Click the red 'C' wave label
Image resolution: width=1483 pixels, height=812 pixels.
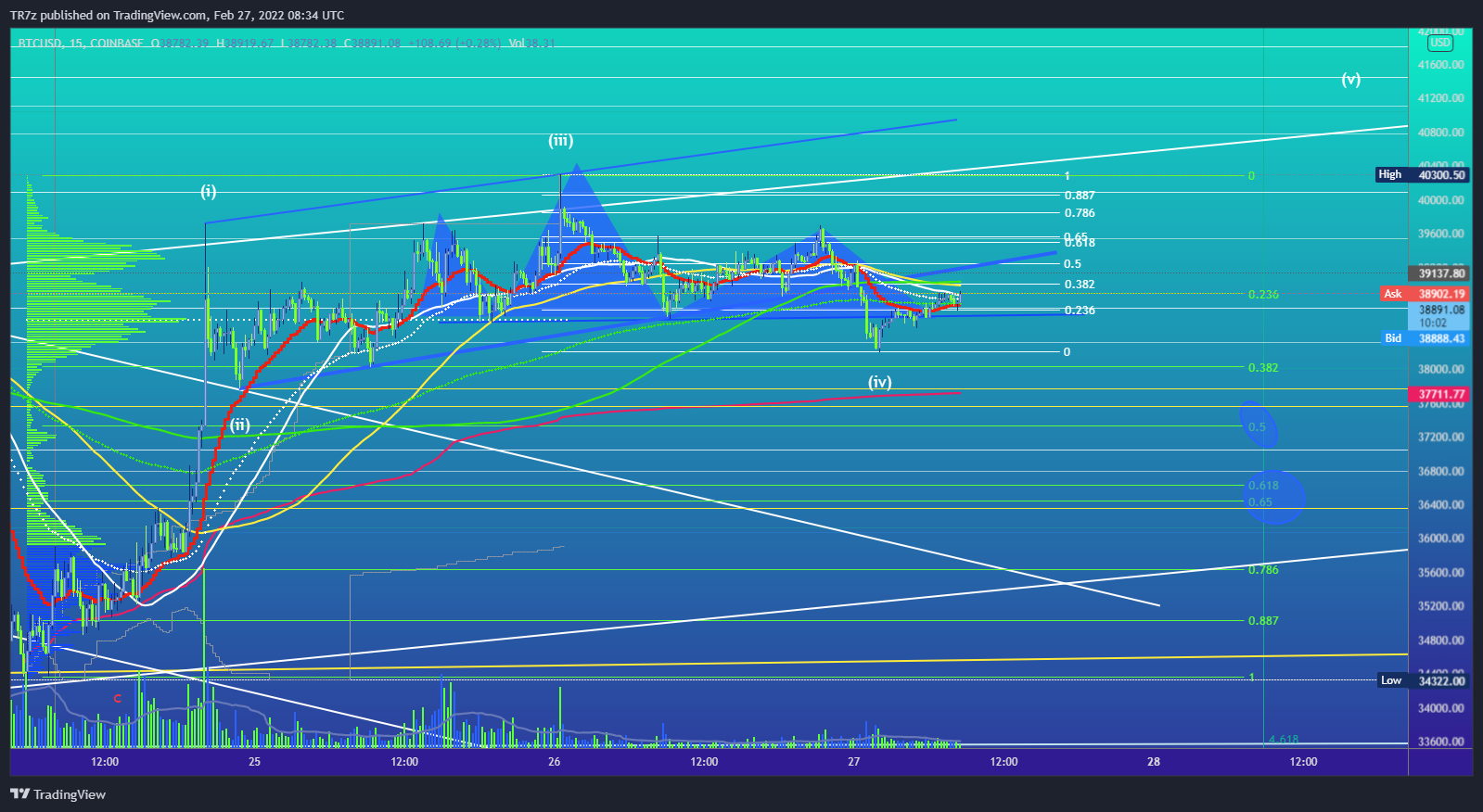(118, 698)
